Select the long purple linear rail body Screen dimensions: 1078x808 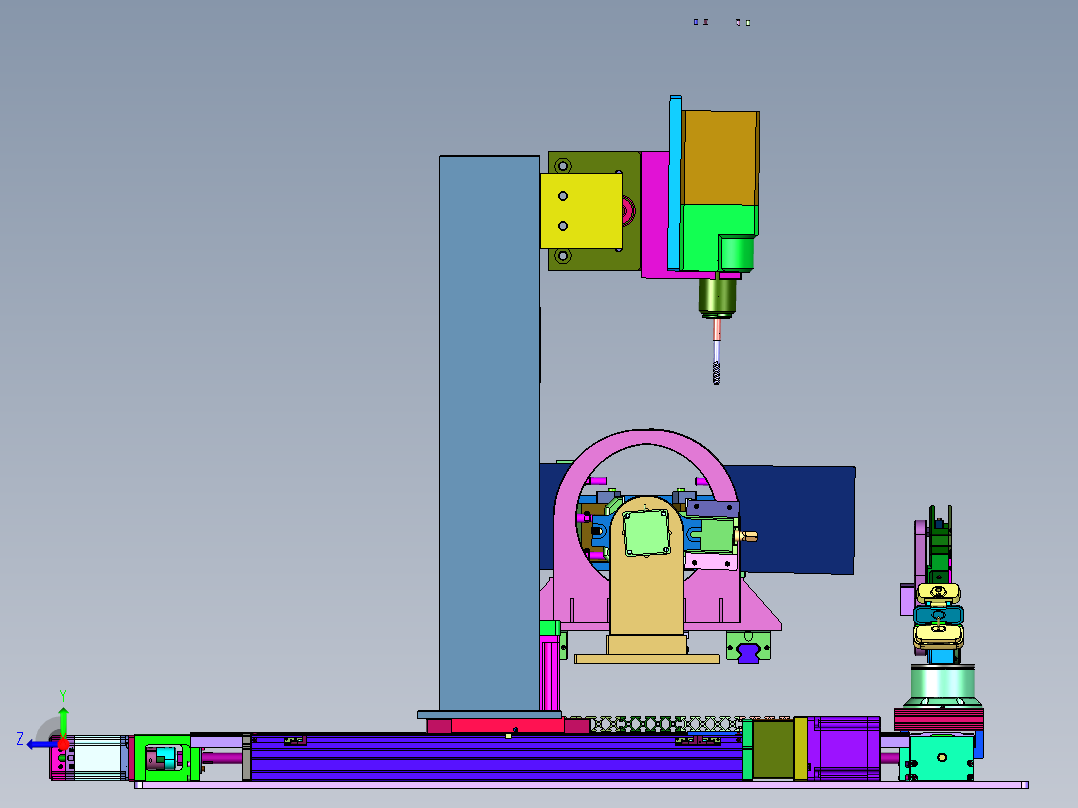coord(496,757)
